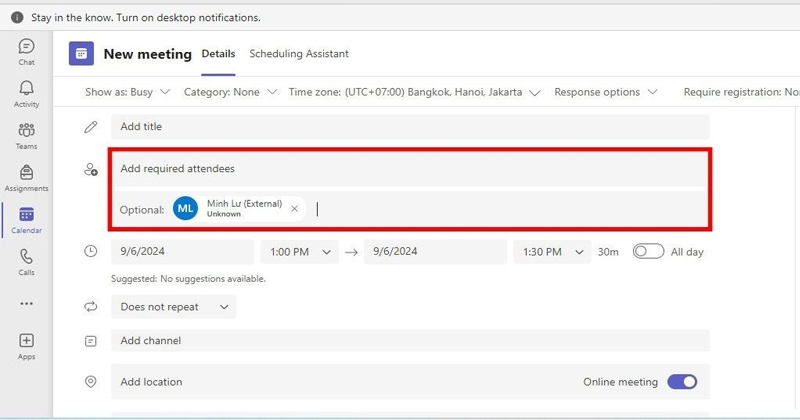Viewport: 800px width, 420px height.
Task: Open Require registration option
Action: point(741,92)
